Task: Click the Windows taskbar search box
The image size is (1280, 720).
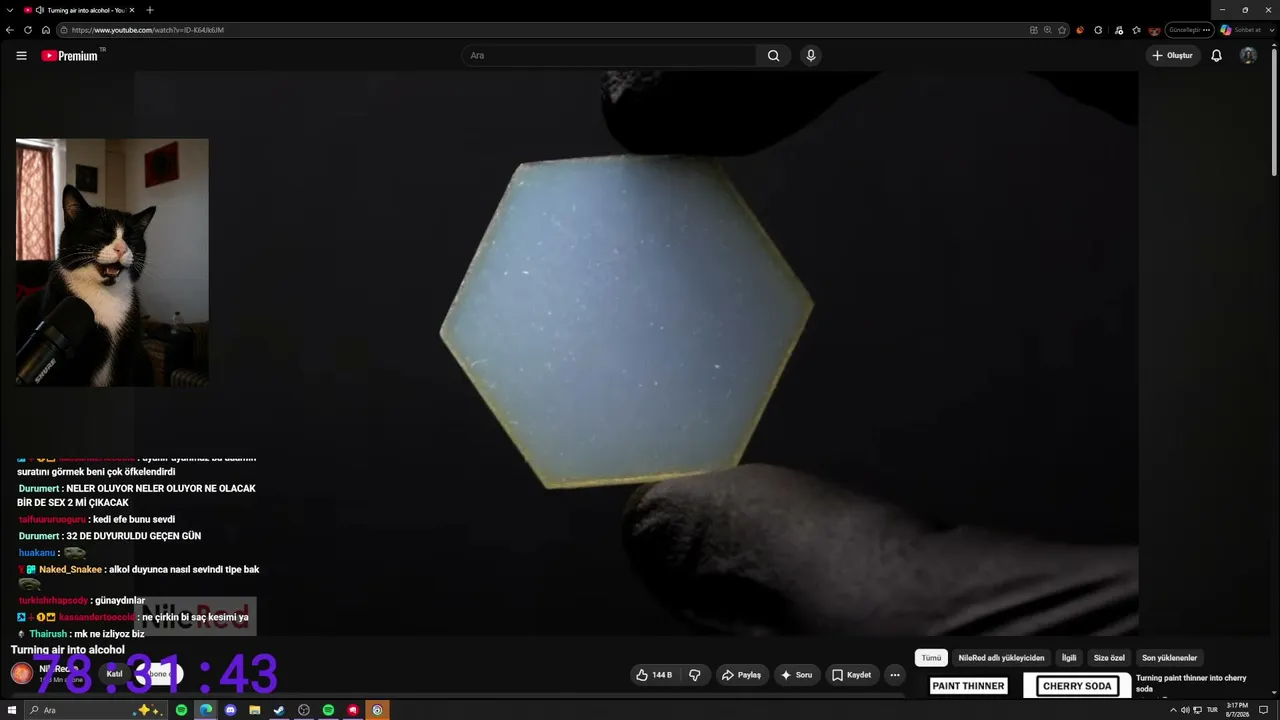Action: click(94, 710)
